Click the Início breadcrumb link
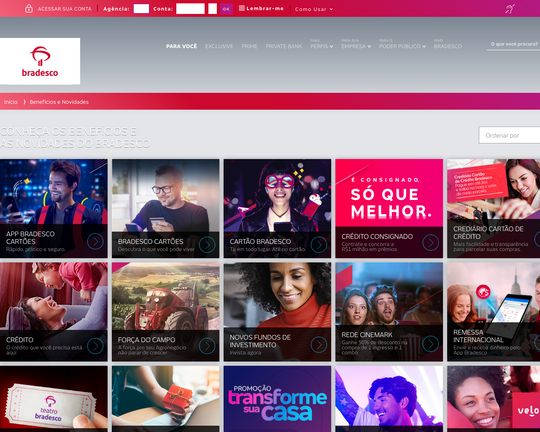Screen dimensions: 540x432 pyautogui.click(x=11, y=102)
